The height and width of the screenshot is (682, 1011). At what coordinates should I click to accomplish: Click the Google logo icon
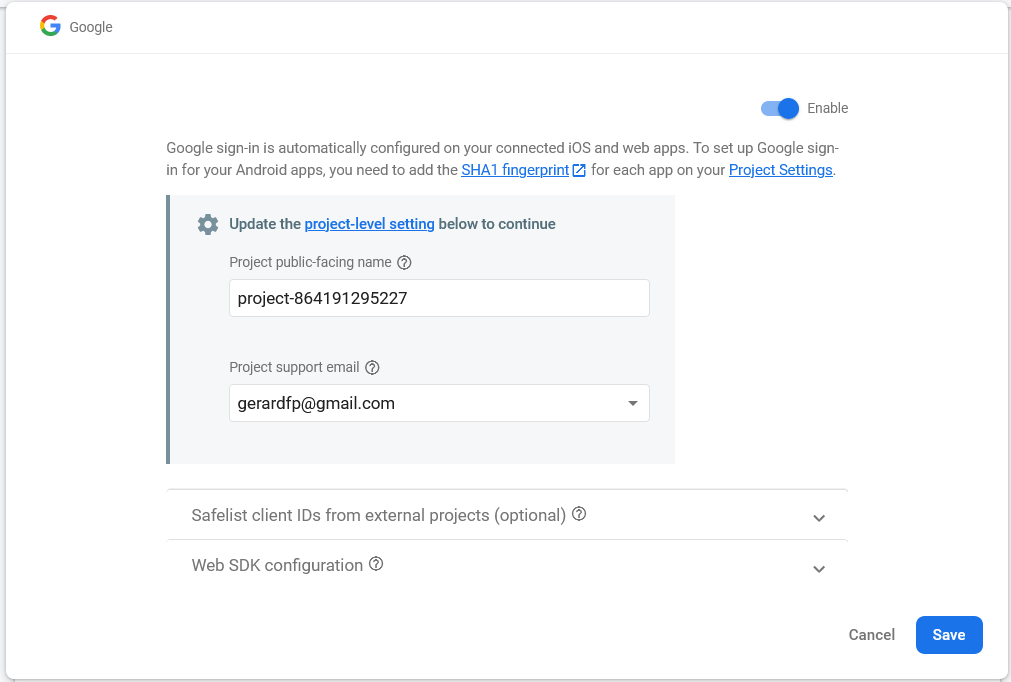tap(50, 26)
